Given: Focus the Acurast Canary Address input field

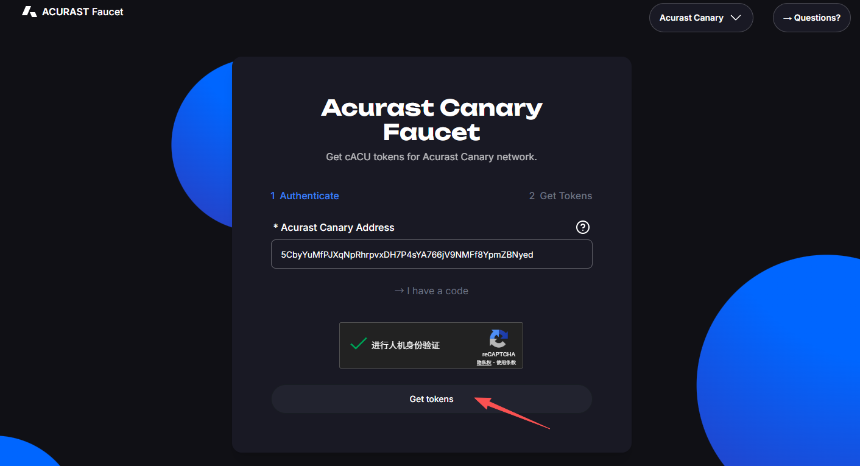Looking at the screenshot, I should (x=432, y=254).
